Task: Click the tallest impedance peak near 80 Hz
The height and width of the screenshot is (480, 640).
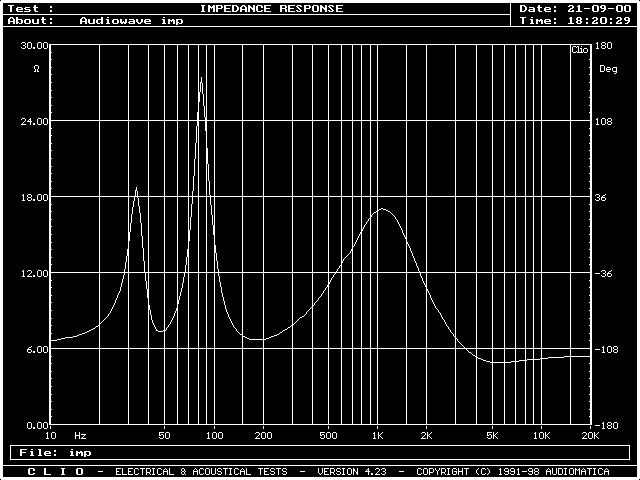Action: (x=201, y=78)
